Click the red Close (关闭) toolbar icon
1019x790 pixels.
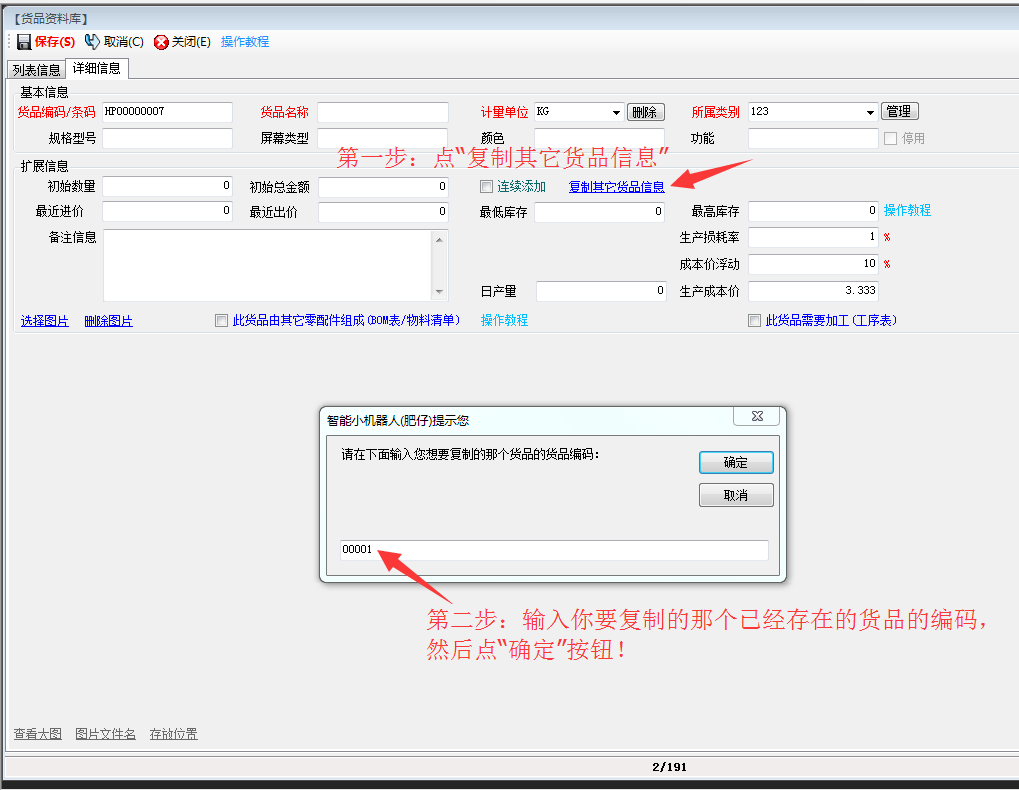click(x=161, y=42)
